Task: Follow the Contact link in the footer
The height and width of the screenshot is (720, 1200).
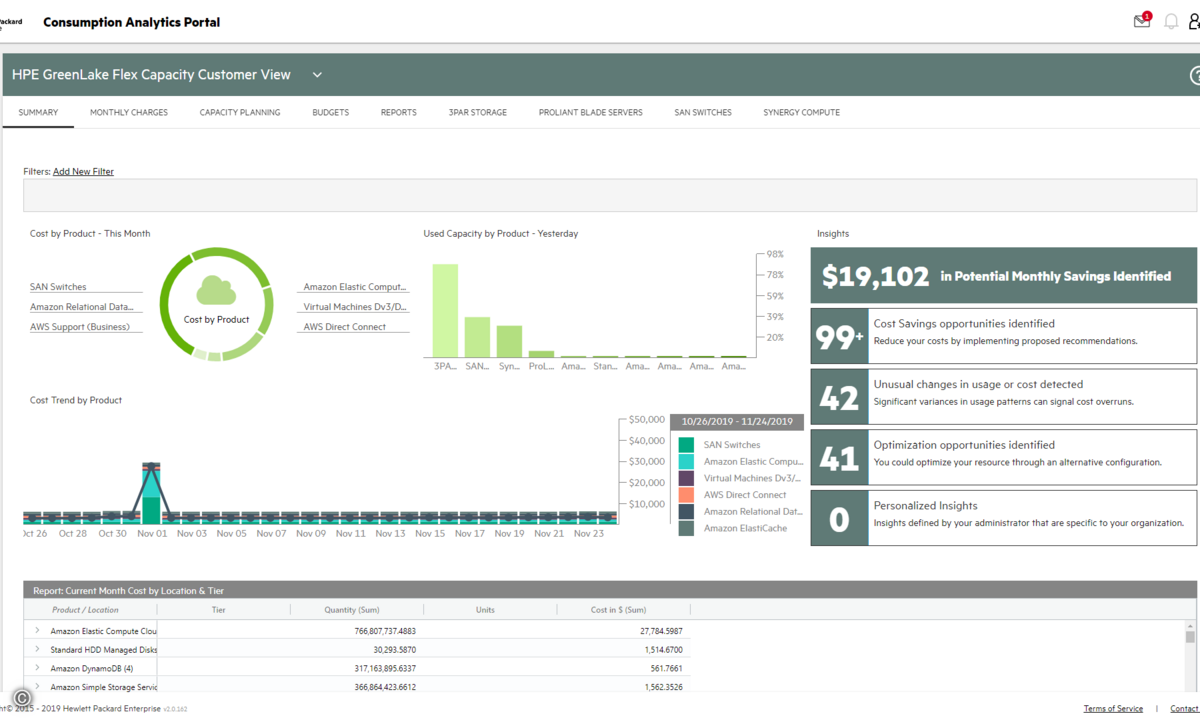Action: (x=1185, y=709)
